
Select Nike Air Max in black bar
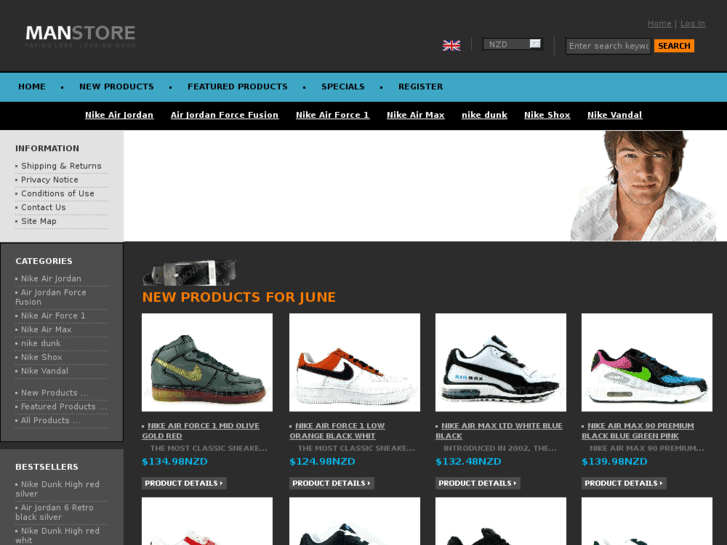click(415, 115)
